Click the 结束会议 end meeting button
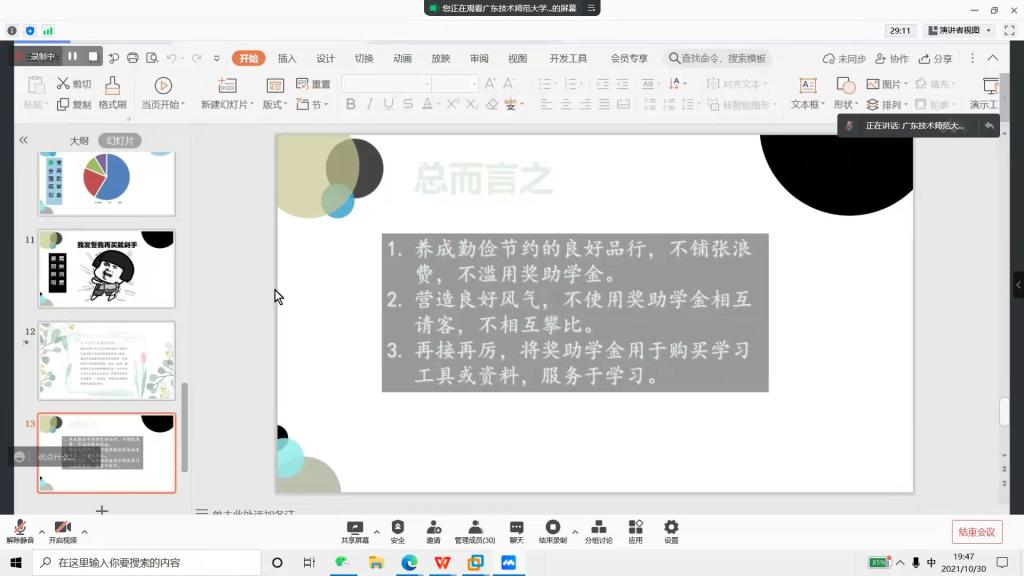1024x576 pixels. [x=976, y=532]
